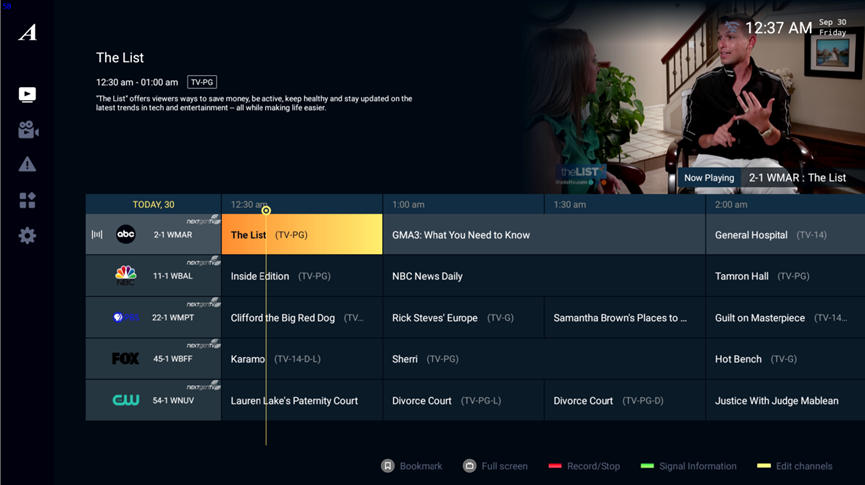865x485 pixels.
Task: Click the Signal Information label
Action: 698,466
